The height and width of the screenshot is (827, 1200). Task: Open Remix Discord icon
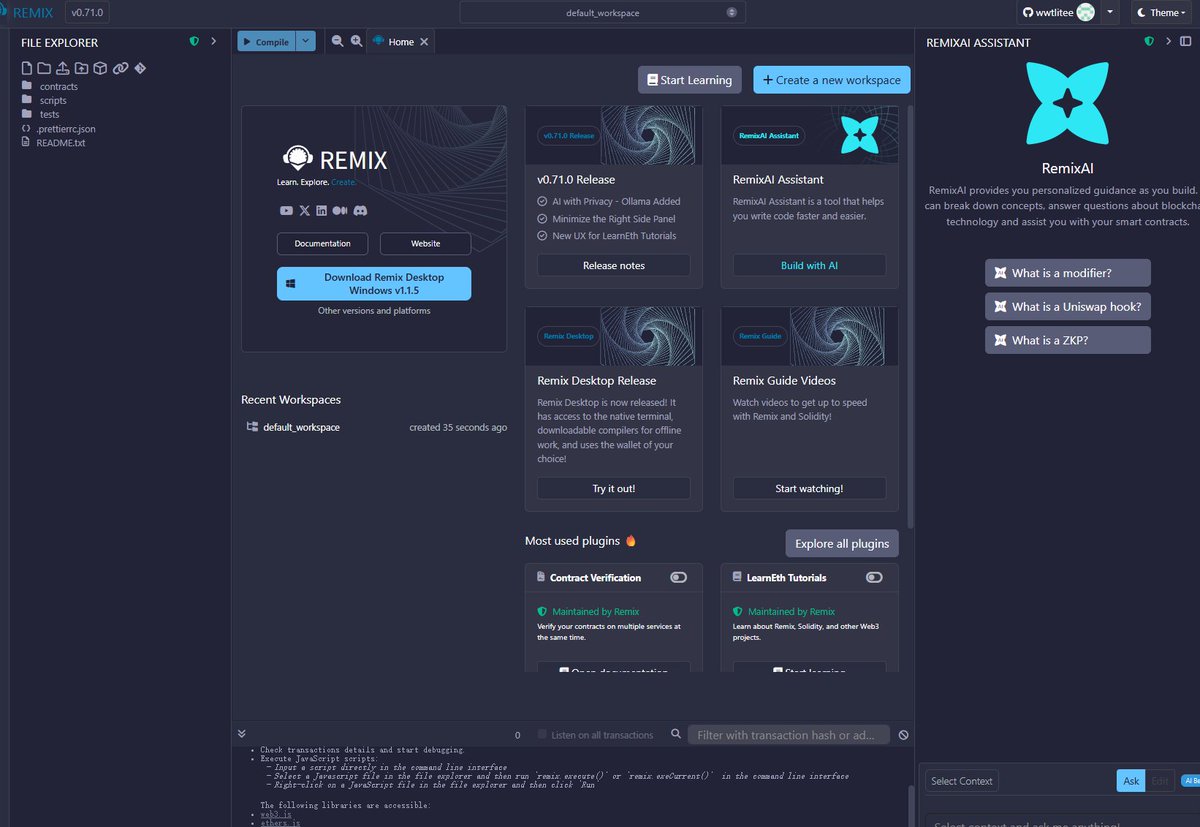pyautogui.click(x=360, y=210)
